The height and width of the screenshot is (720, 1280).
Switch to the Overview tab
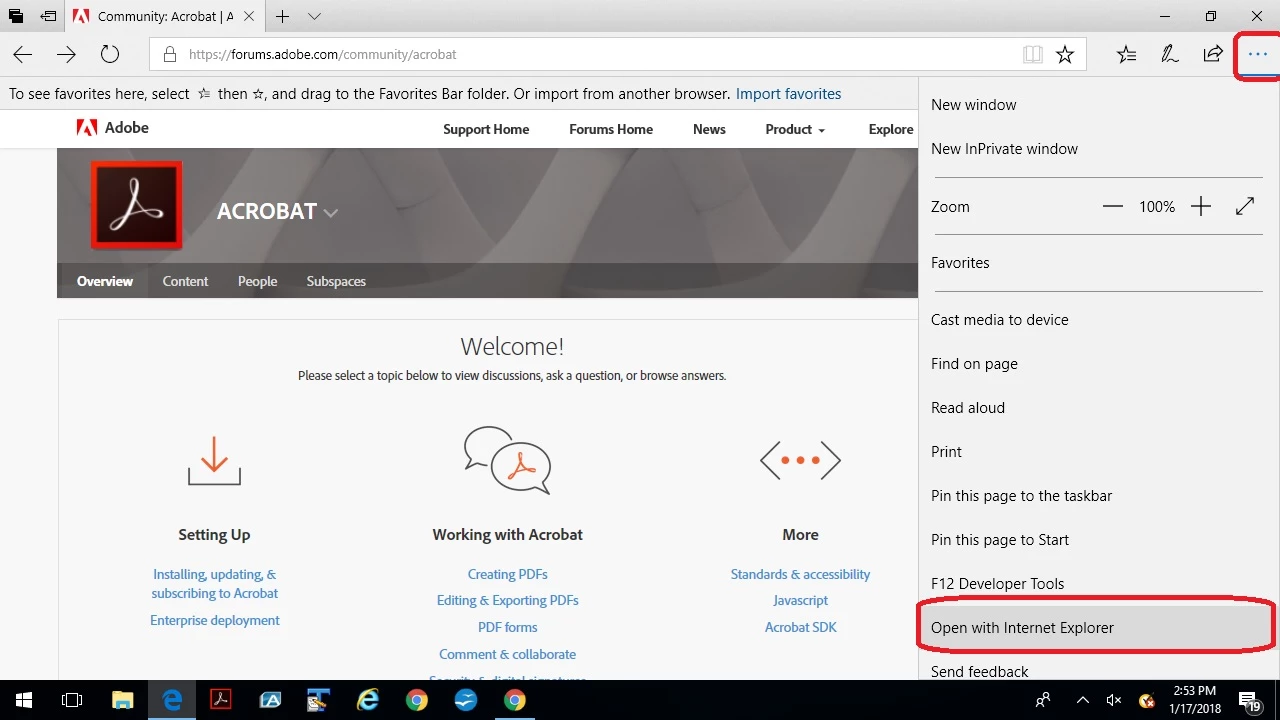105,281
